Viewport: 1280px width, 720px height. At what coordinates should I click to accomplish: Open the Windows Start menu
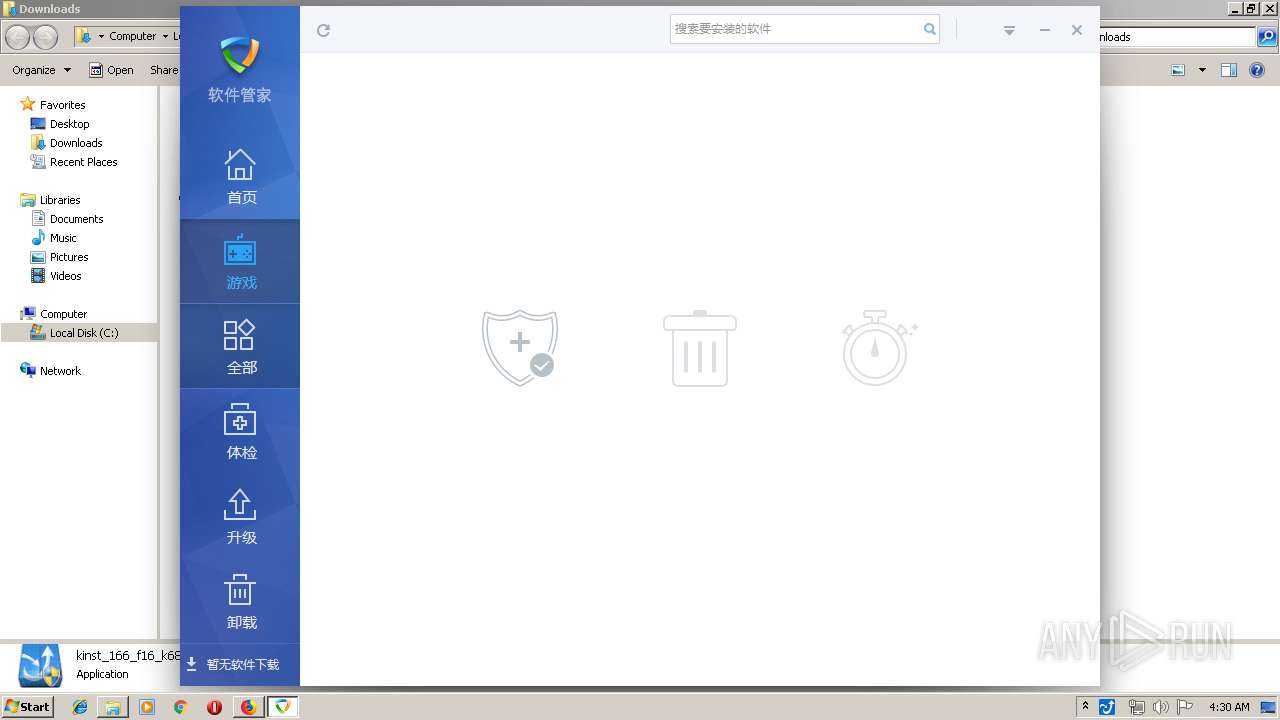28,706
